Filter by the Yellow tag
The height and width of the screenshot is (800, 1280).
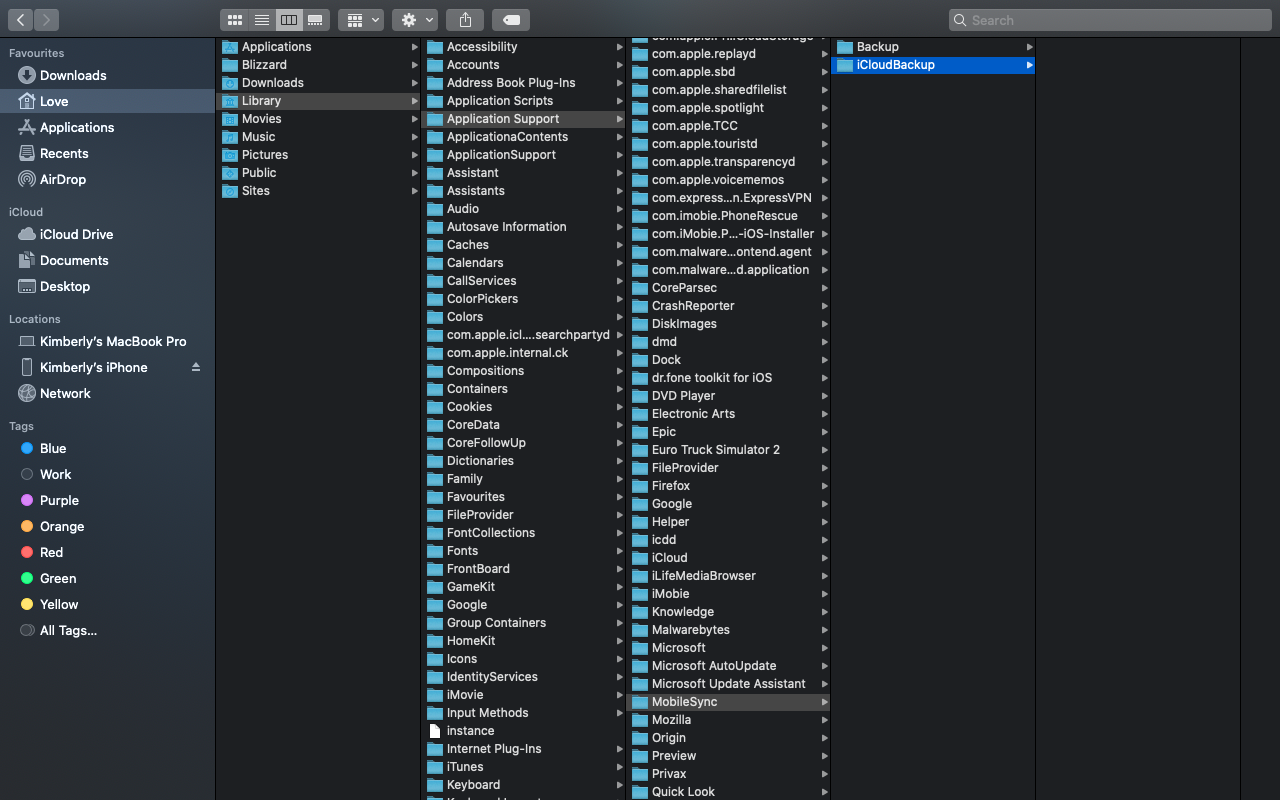[107, 604]
